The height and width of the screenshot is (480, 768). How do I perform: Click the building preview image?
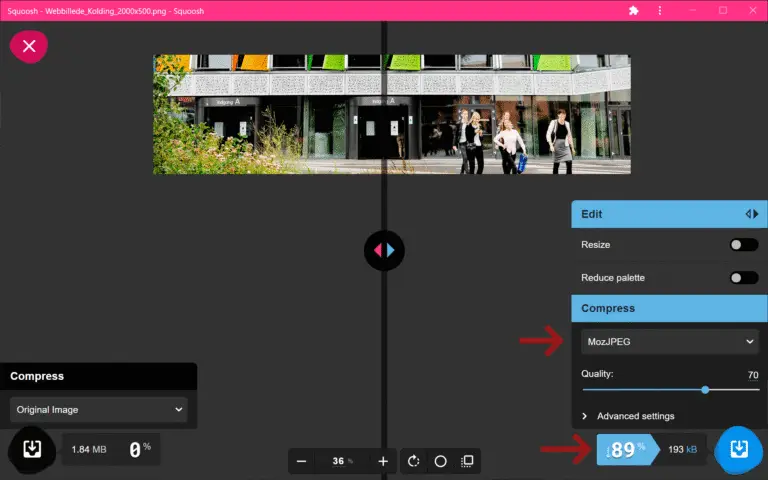point(392,114)
